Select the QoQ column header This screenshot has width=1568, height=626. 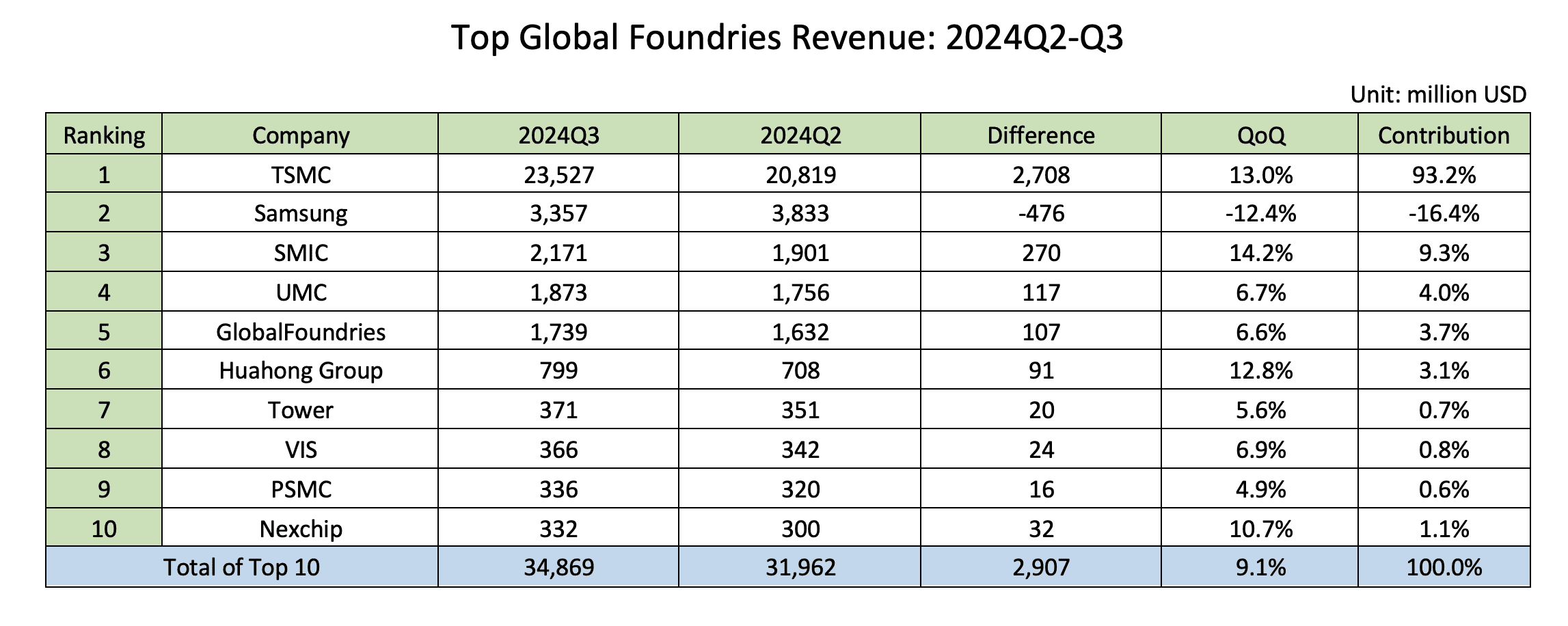click(x=1260, y=135)
